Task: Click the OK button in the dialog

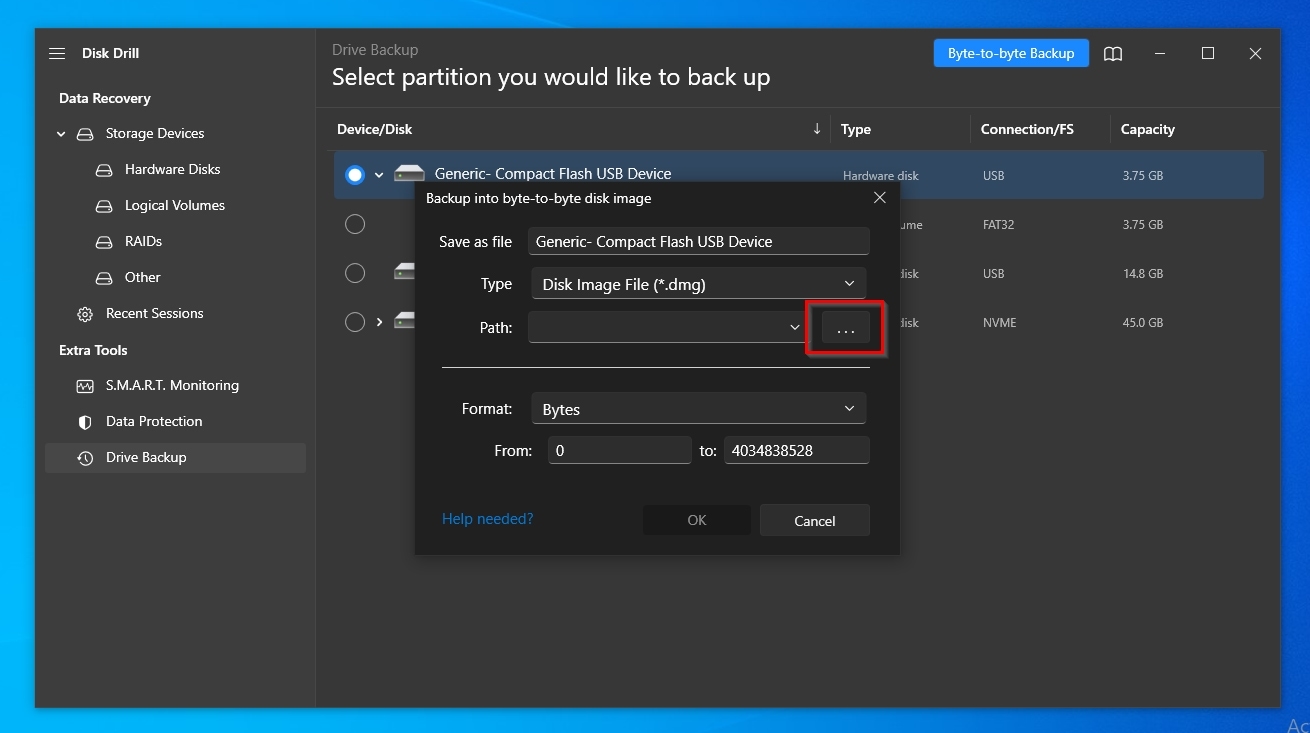Action: pos(697,520)
